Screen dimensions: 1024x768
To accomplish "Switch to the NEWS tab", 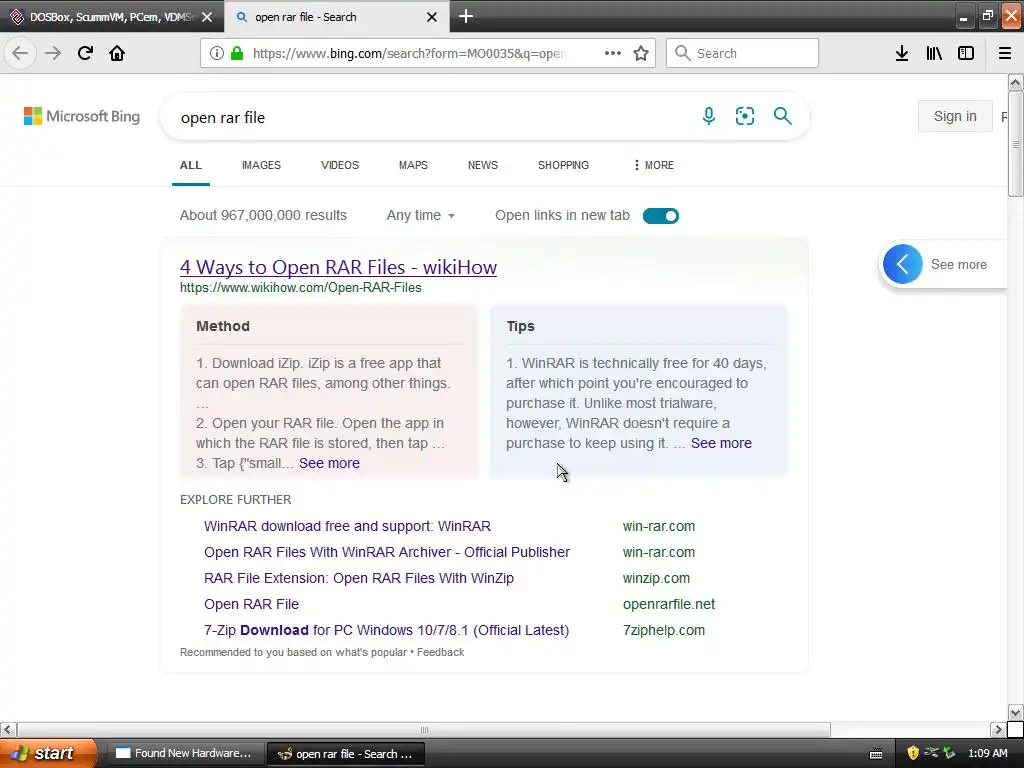I will 483,165.
